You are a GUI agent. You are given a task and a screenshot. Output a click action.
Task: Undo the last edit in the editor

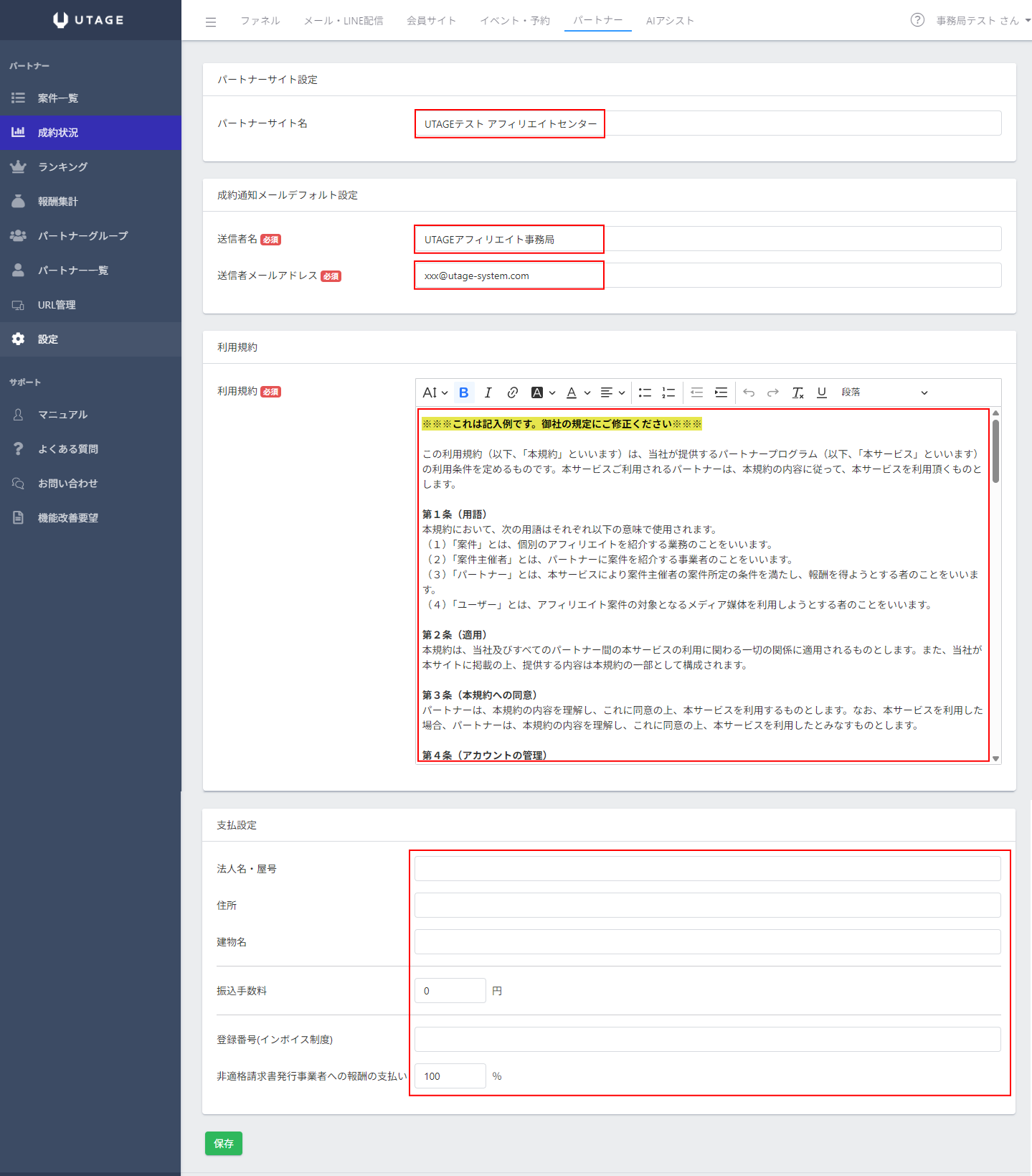[749, 392]
